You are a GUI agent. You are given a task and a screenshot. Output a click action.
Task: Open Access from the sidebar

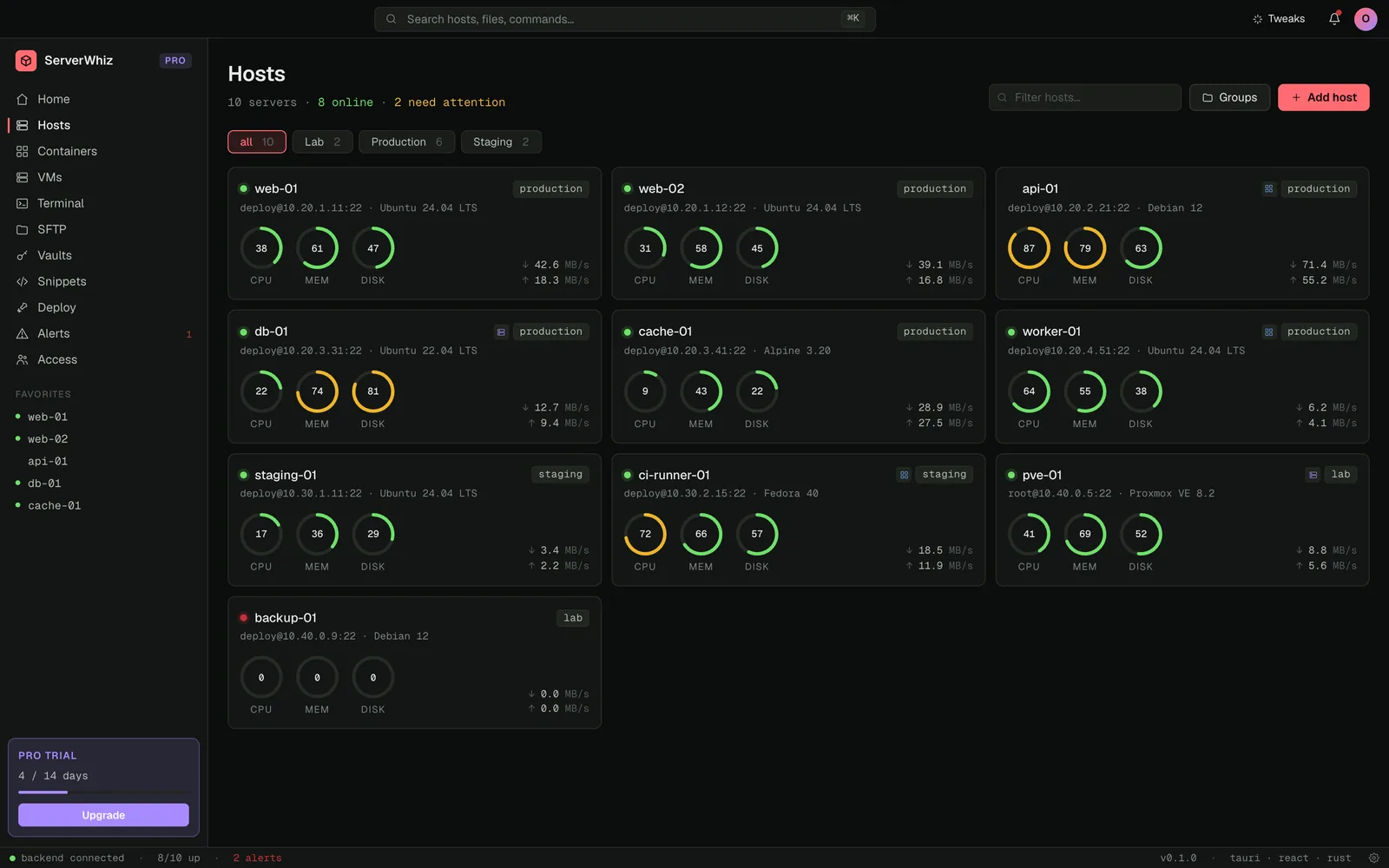103,359
